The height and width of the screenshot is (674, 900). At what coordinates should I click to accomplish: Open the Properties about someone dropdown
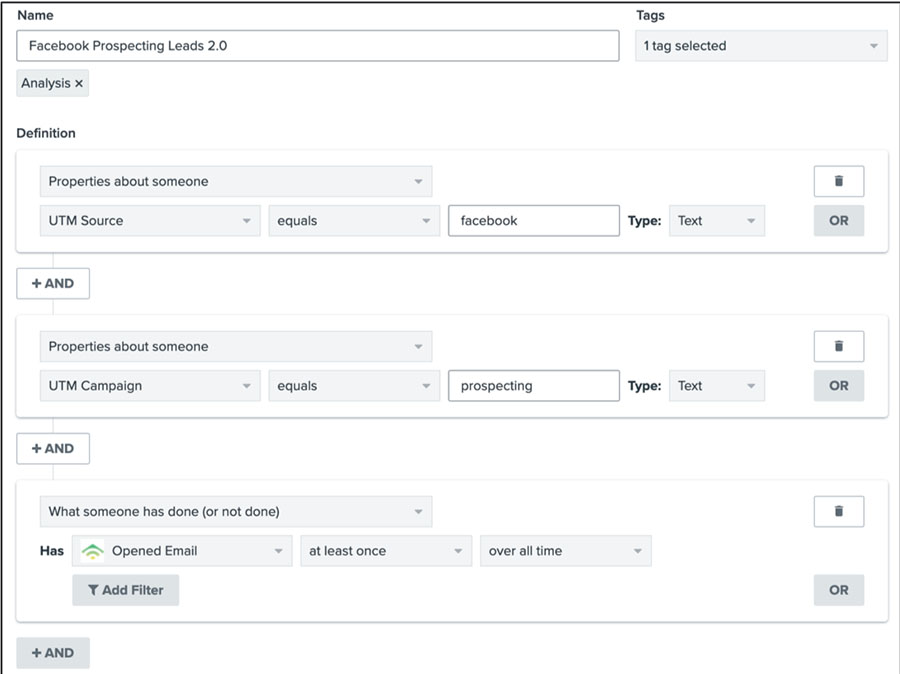(236, 181)
